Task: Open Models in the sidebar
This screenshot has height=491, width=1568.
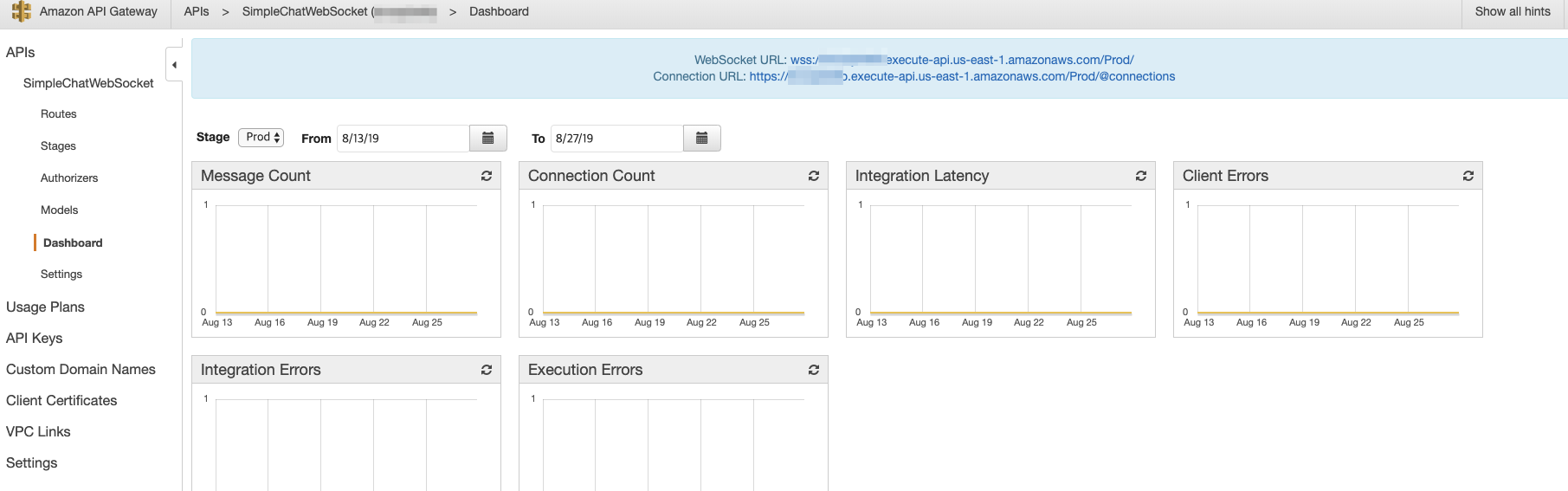Action: coord(59,210)
